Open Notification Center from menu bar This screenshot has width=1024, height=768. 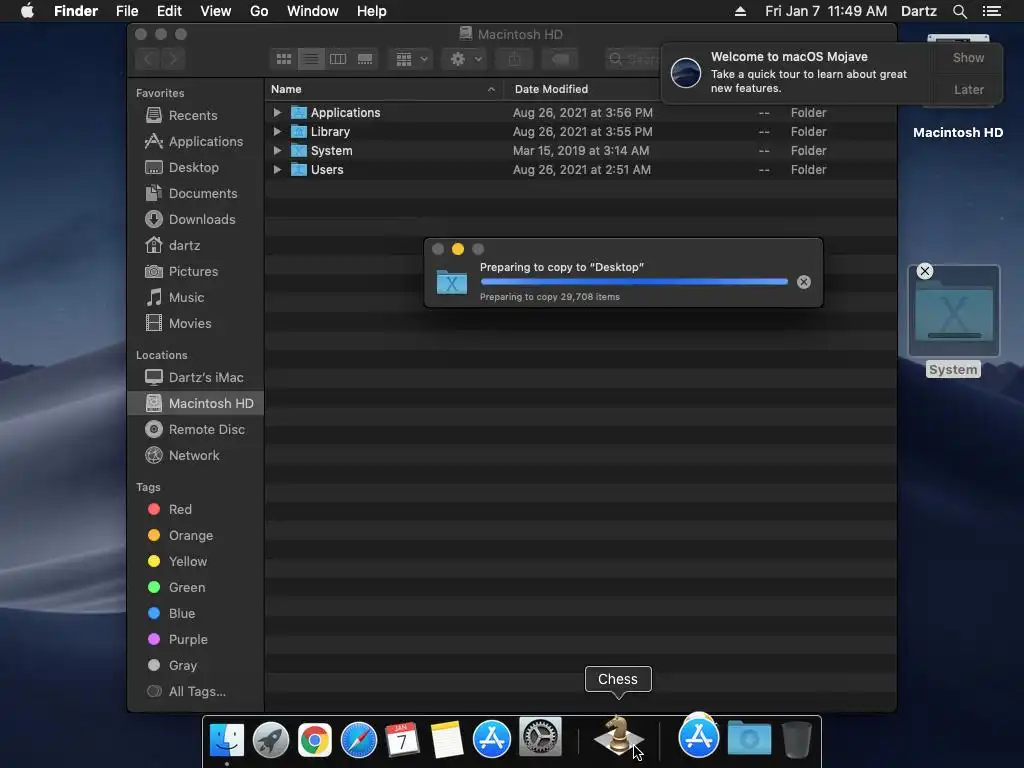pyautogui.click(x=991, y=11)
